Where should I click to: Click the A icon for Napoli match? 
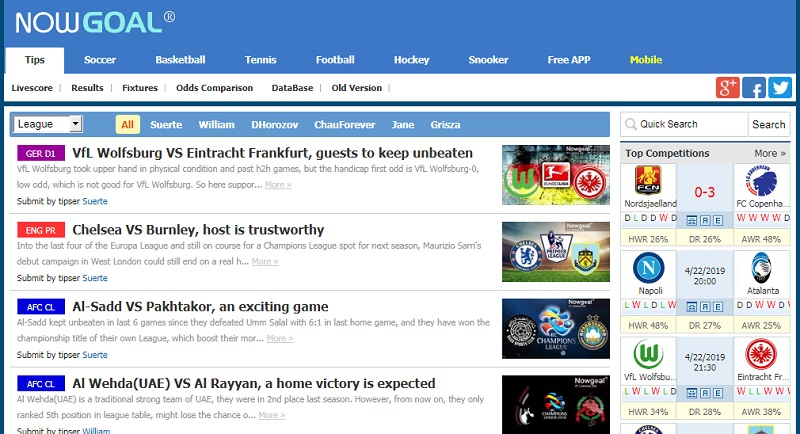tap(705, 307)
